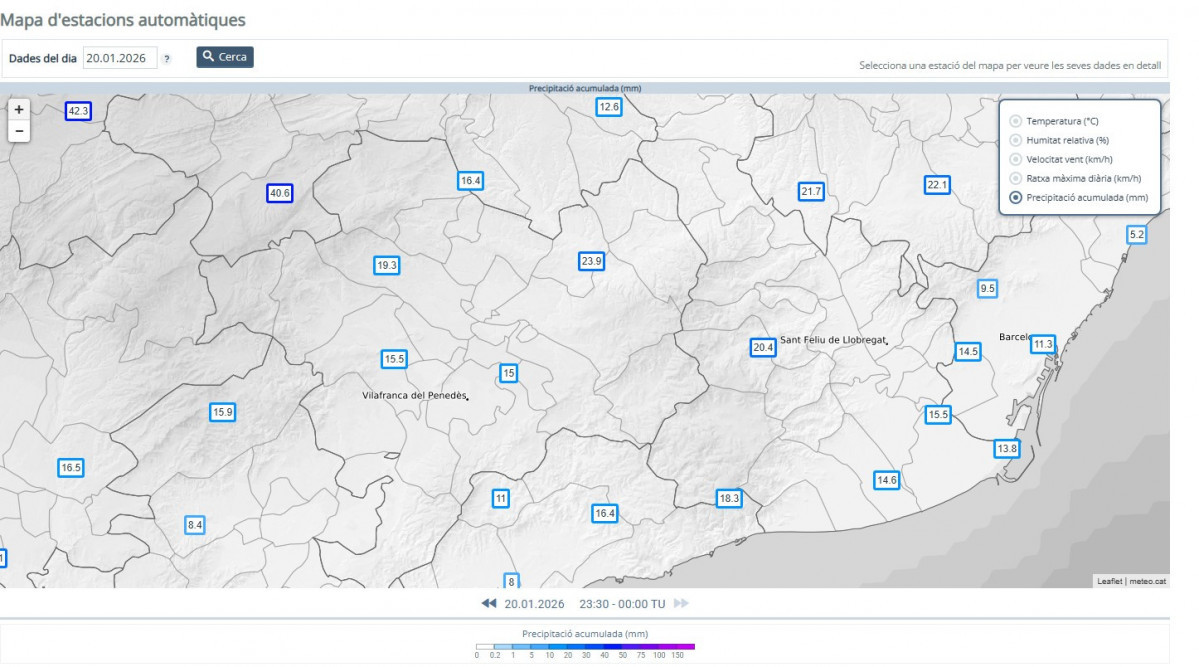Open station showing 20.4 mm

tap(763, 348)
